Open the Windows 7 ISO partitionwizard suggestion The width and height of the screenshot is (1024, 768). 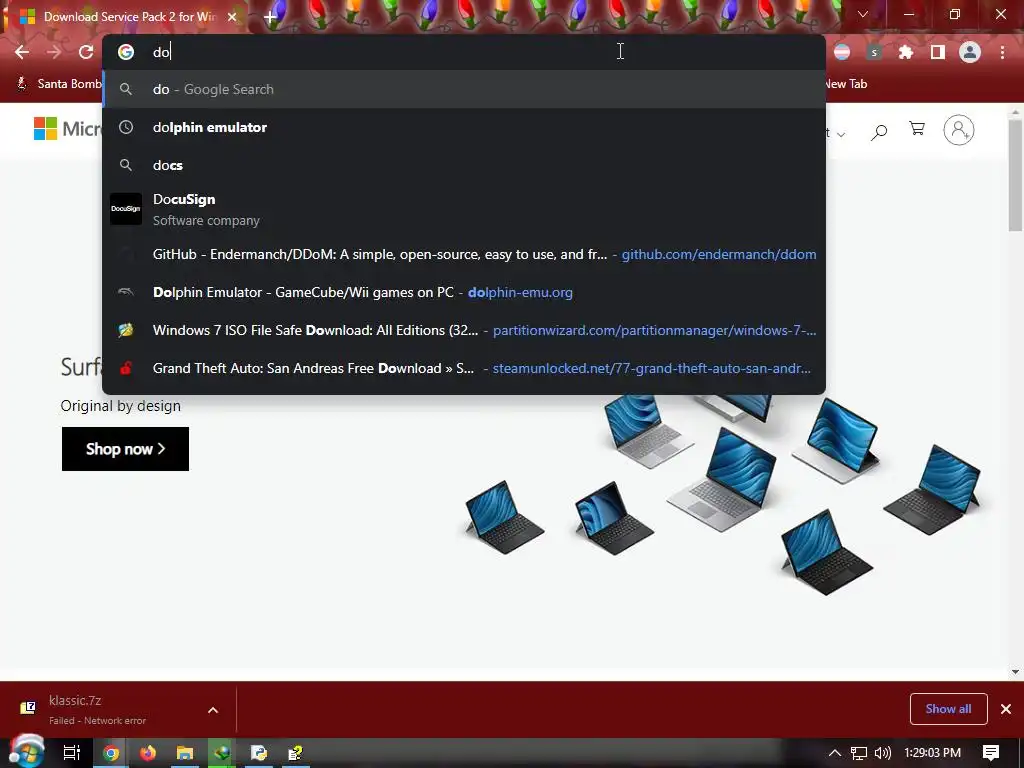tap(464, 330)
